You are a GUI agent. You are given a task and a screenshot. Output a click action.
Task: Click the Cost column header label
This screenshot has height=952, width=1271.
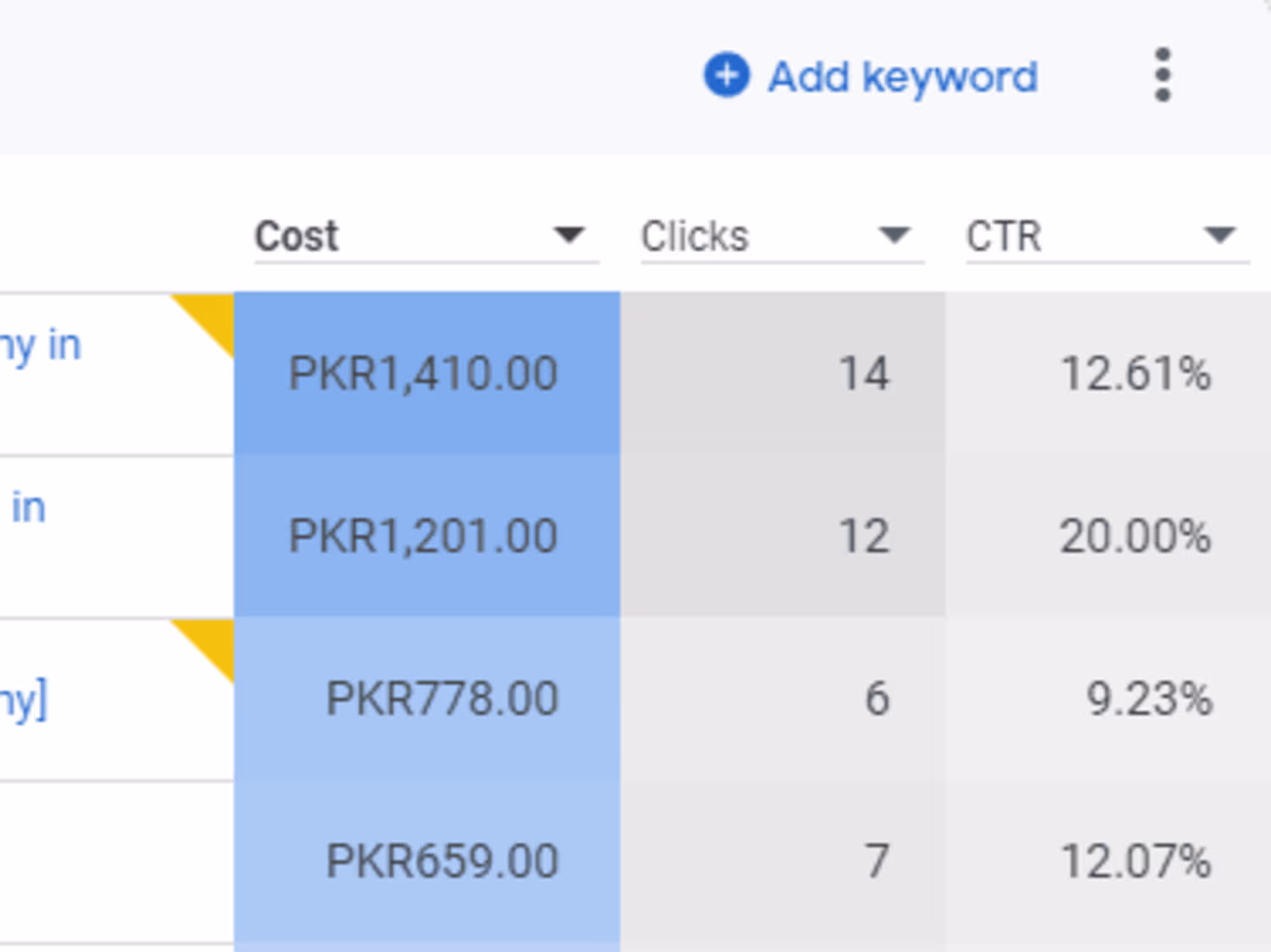point(297,236)
